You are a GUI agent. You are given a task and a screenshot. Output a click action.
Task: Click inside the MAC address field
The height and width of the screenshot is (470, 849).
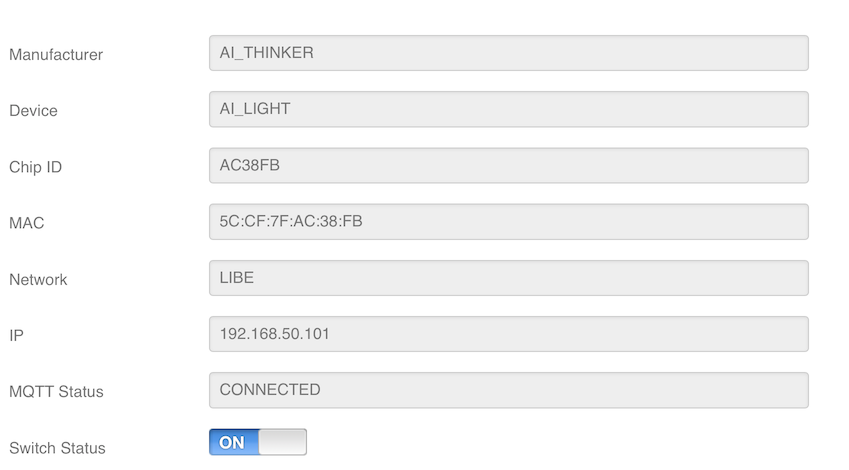point(508,221)
